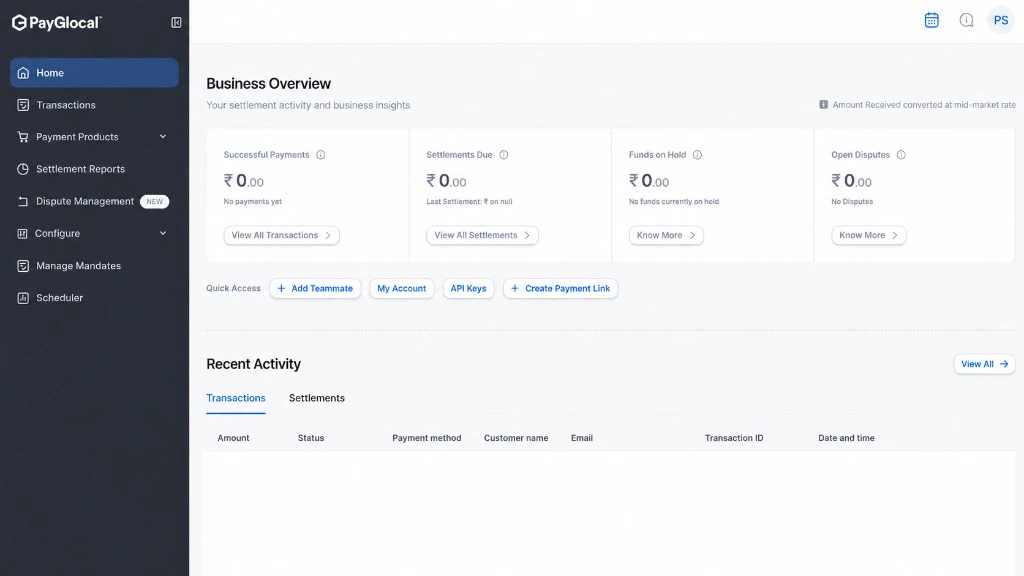1024x576 pixels.
Task: Click the Email column header
Action: point(582,438)
